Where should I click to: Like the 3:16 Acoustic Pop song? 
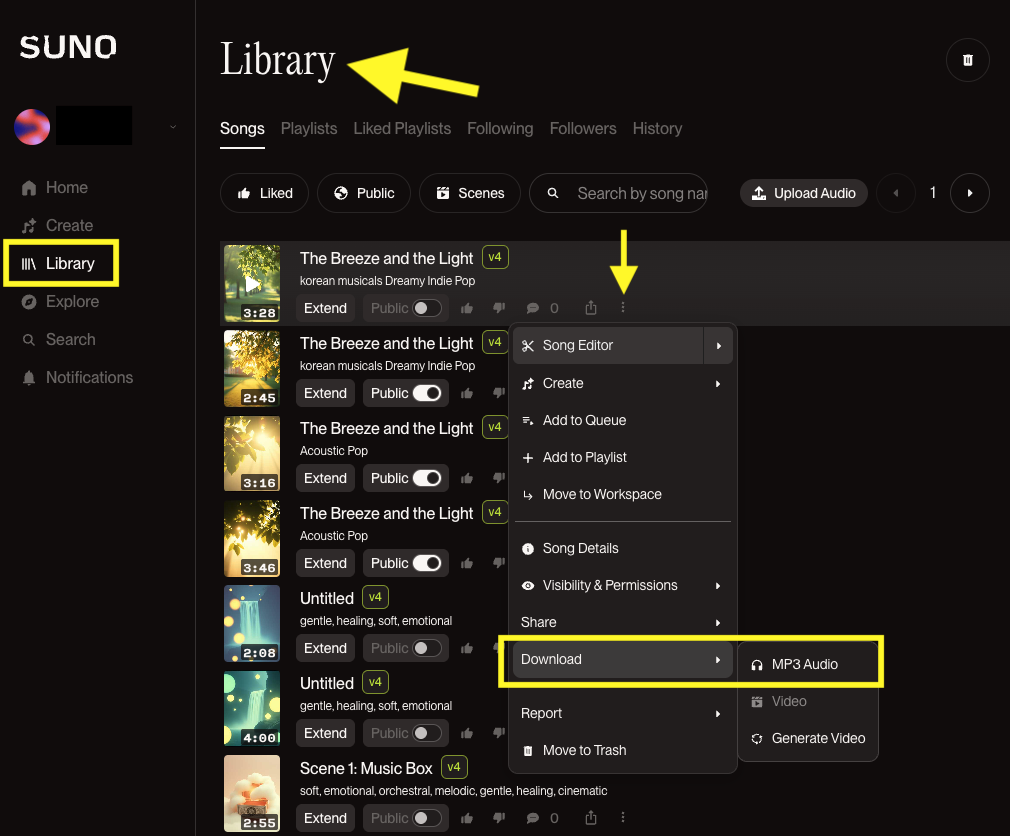point(467,478)
